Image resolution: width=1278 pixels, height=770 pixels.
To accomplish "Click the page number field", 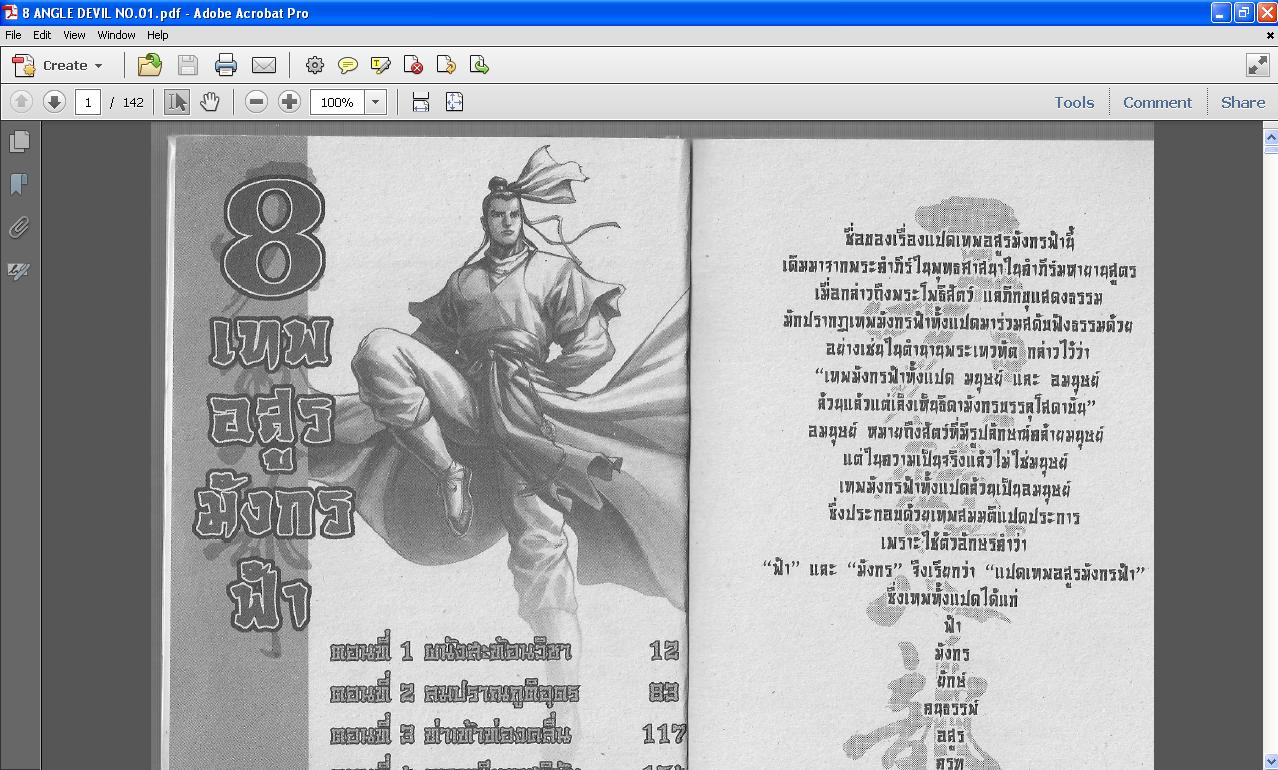I will [88, 102].
